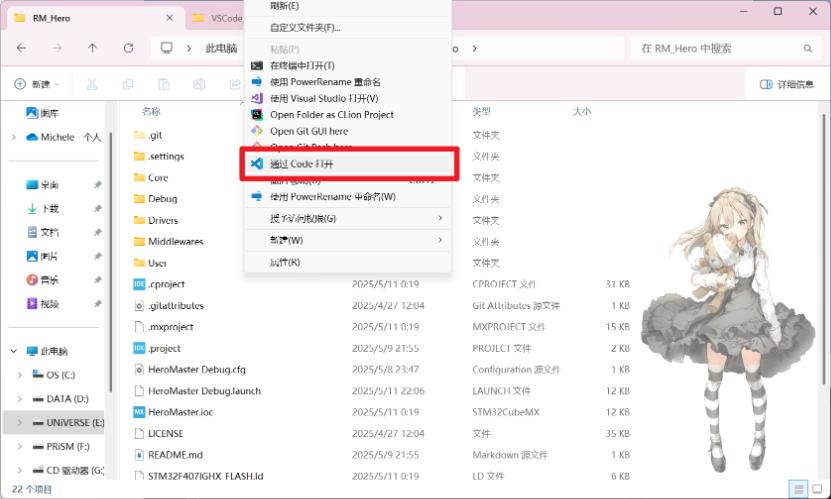831x499 pixels.
Task: Select the HeroMaster Debug.launch file
Action: (198, 391)
